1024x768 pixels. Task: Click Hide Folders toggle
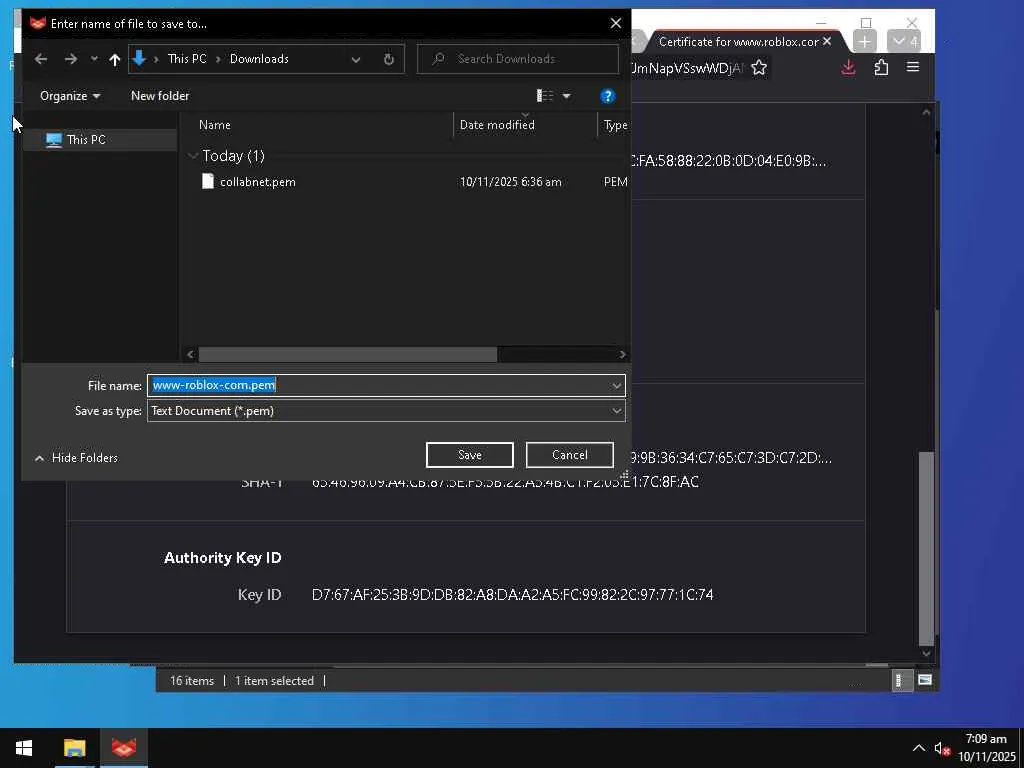[76, 458]
